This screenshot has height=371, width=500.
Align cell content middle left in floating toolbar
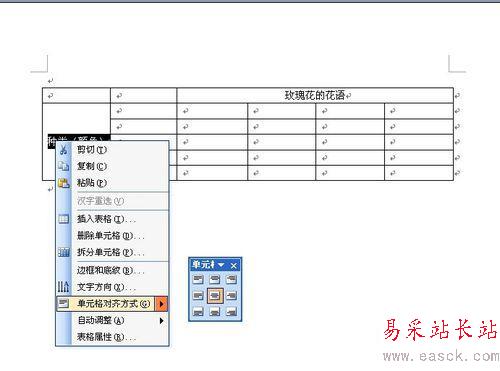coord(198,295)
